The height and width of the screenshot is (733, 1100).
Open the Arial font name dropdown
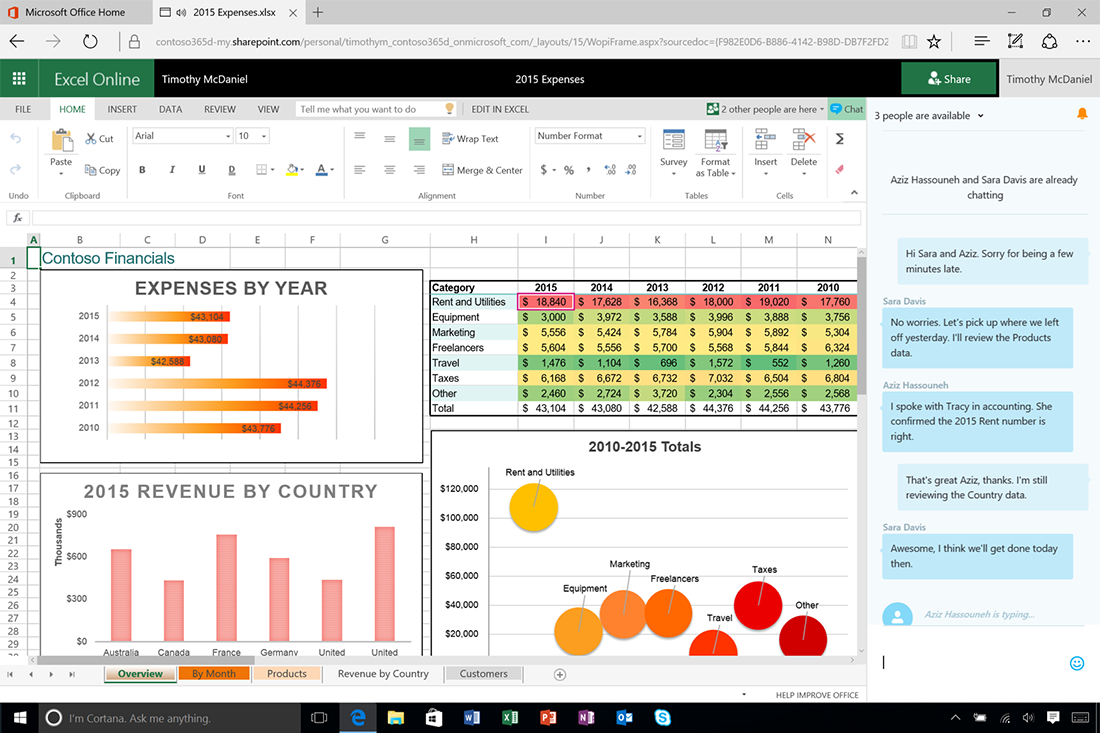(182, 136)
